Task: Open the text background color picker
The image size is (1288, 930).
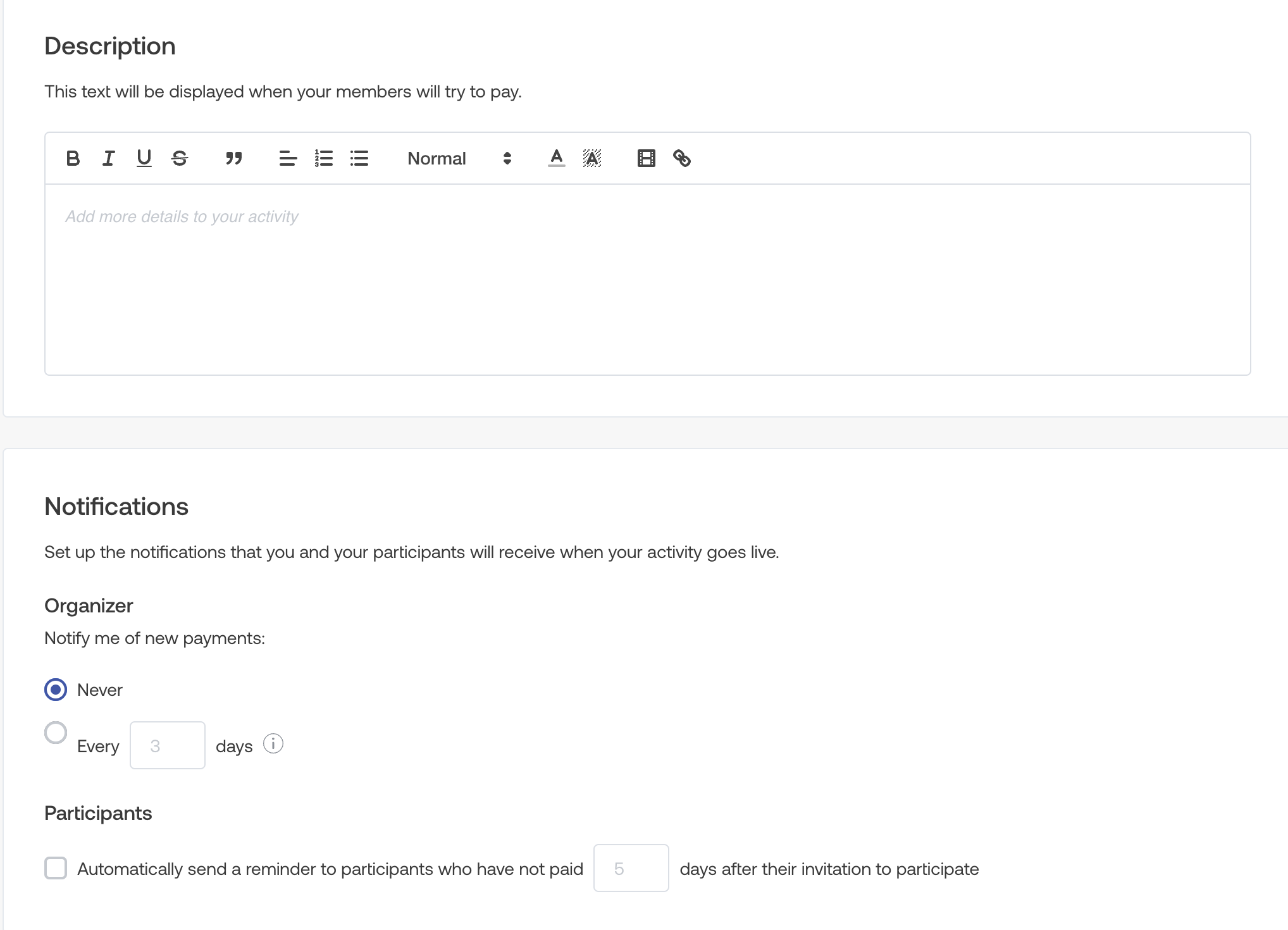Action: [592, 158]
